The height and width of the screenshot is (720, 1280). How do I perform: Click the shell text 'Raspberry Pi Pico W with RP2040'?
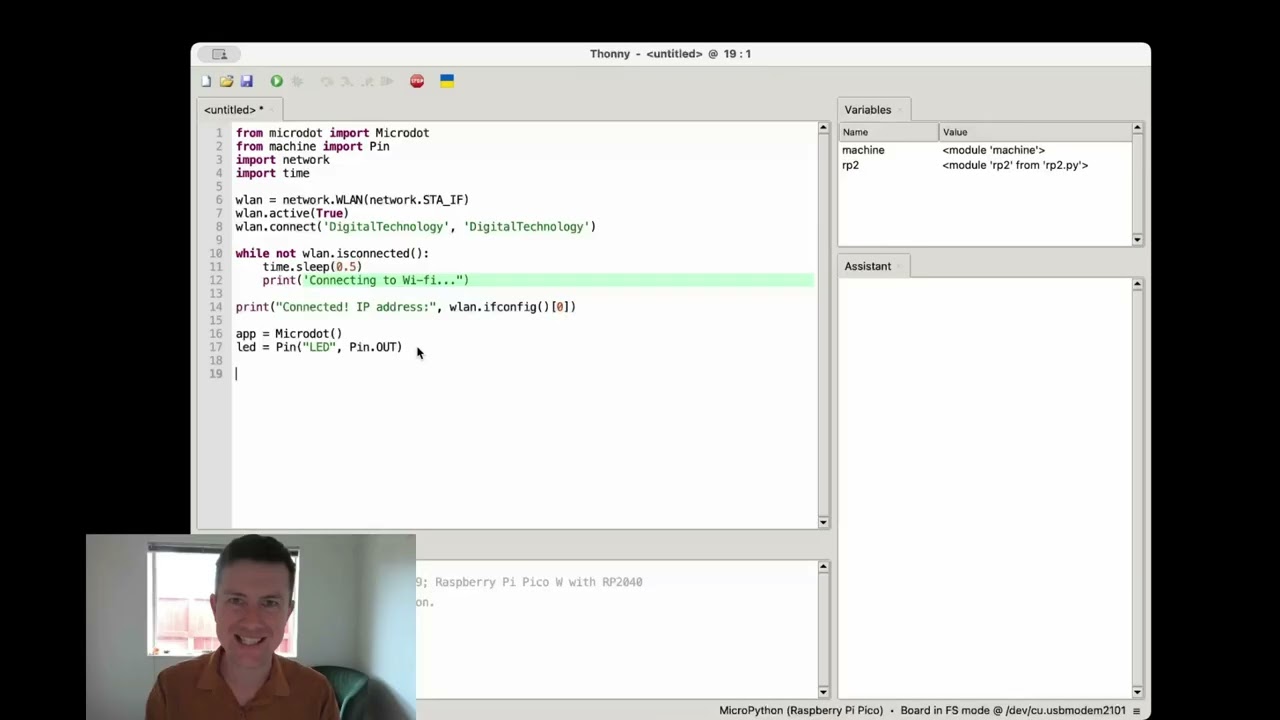point(539,582)
